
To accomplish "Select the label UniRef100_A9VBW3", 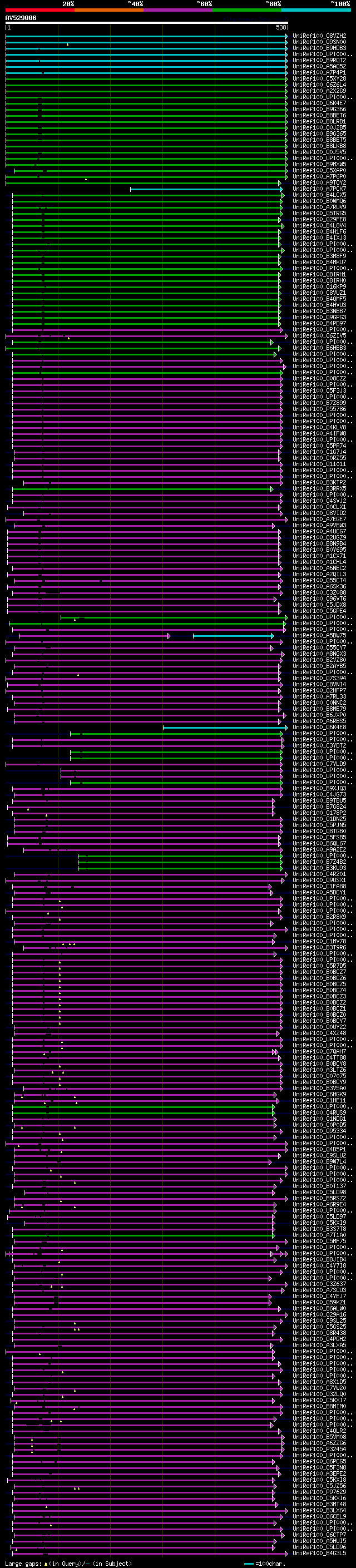I will coord(319,525).
